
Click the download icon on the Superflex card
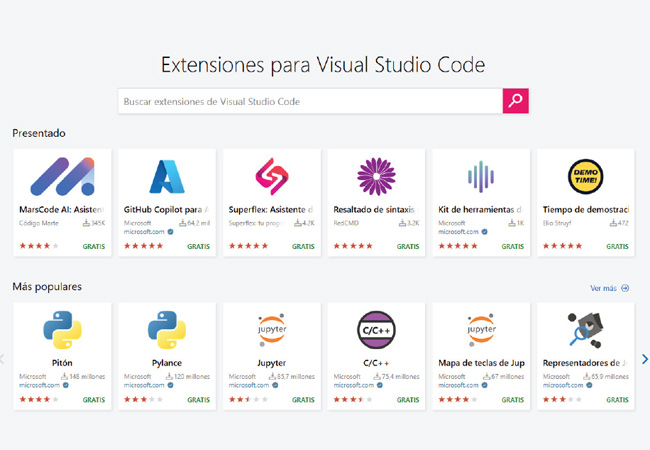(x=298, y=223)
